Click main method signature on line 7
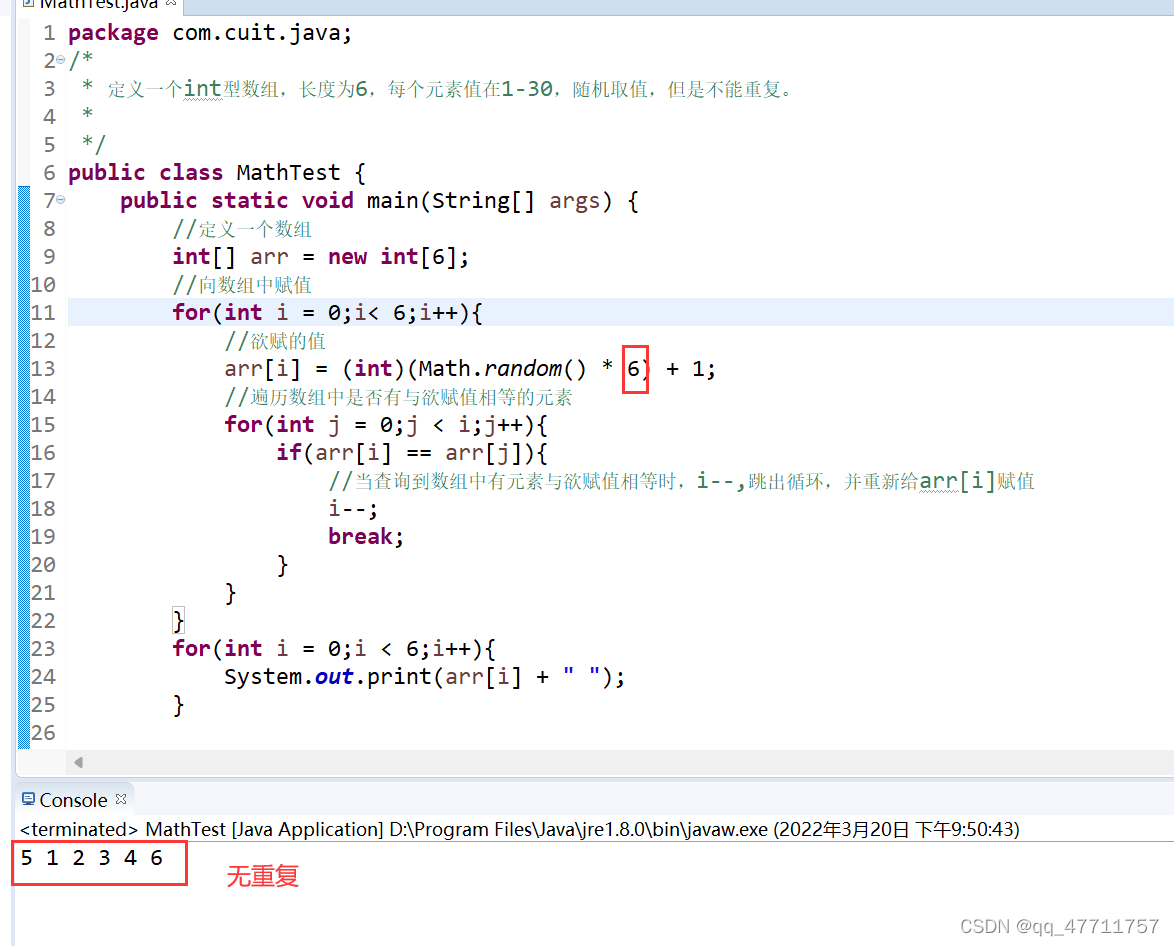Viewport: 1174px width, 946px height. click(x=379, y=201)
